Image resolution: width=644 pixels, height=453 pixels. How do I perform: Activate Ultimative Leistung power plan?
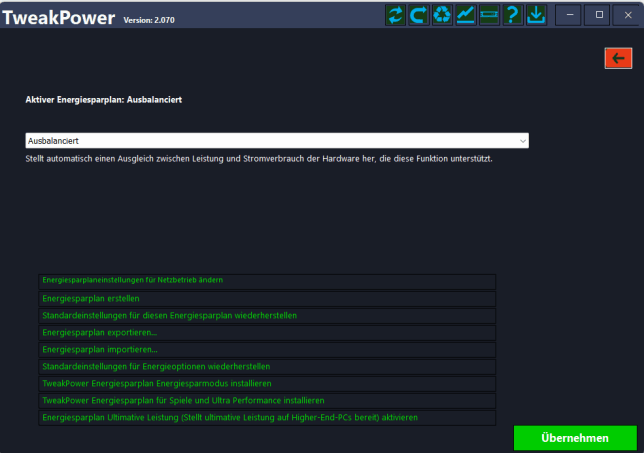[267, 417]
